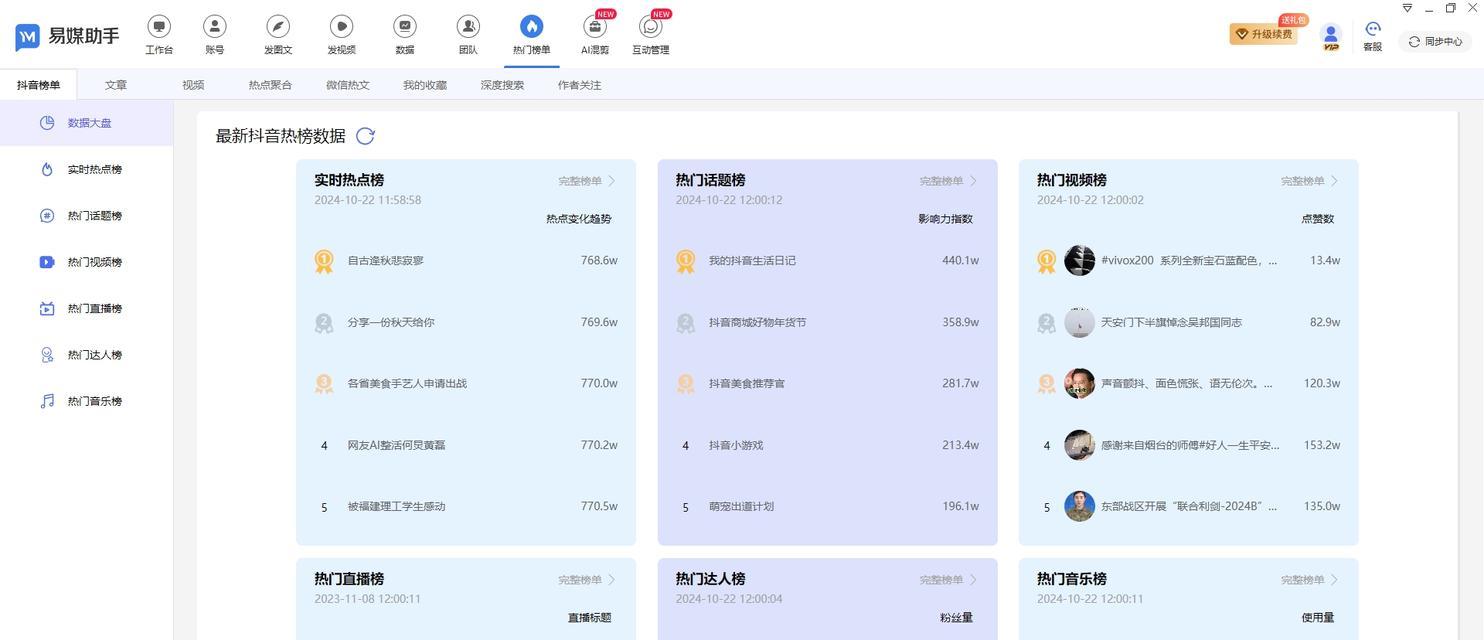Open the window dropdown triangle in title bar
Screen dimensions: 1484x640
click(1407, 8)
